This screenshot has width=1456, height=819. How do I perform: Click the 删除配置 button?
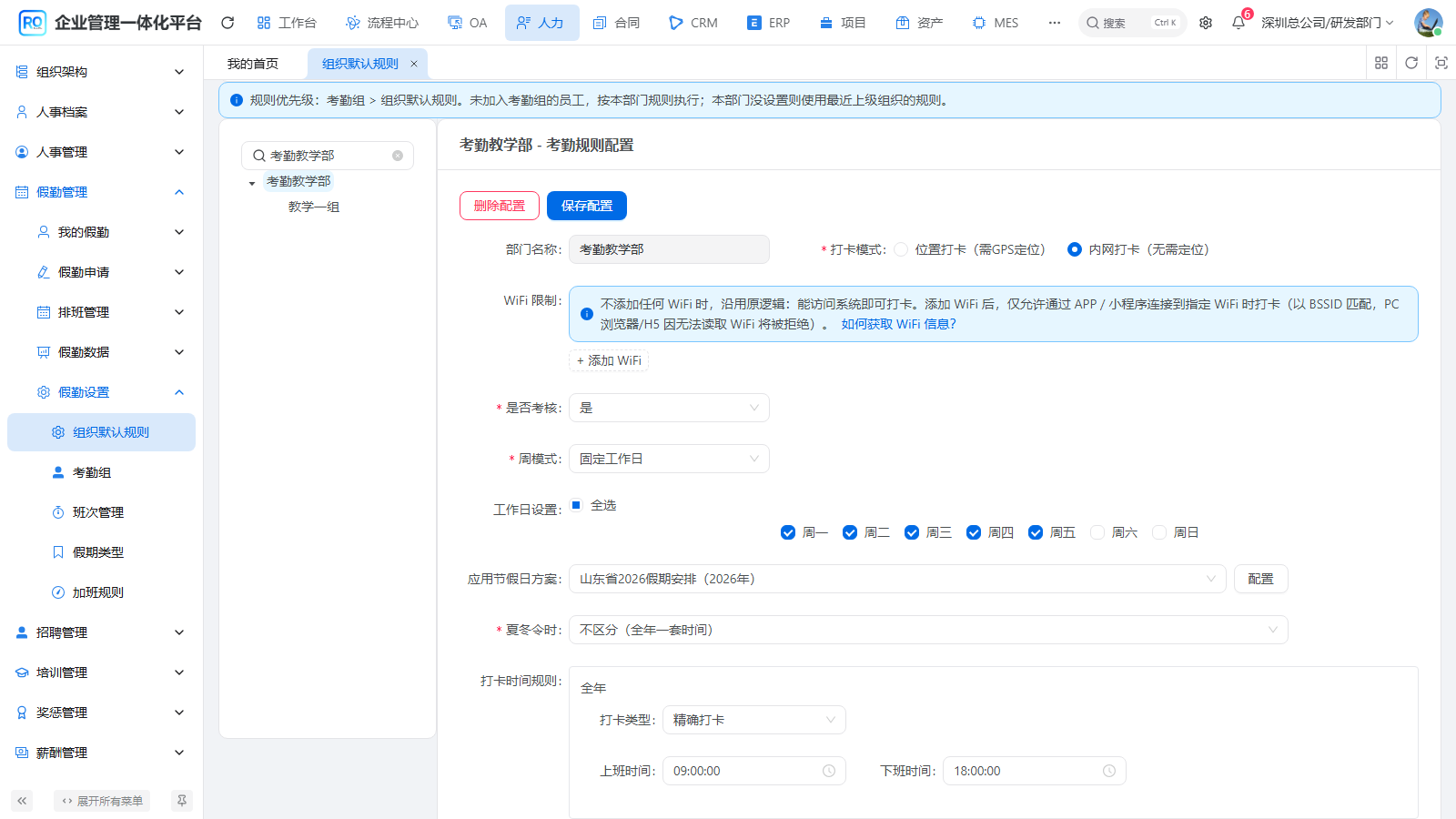(500, 206)
